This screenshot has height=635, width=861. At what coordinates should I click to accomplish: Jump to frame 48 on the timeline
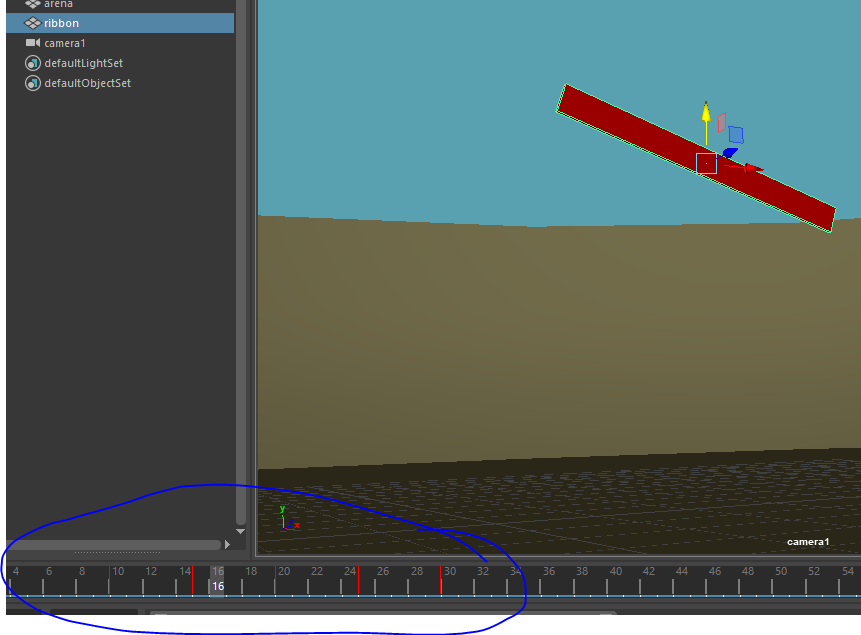(748, 571)
